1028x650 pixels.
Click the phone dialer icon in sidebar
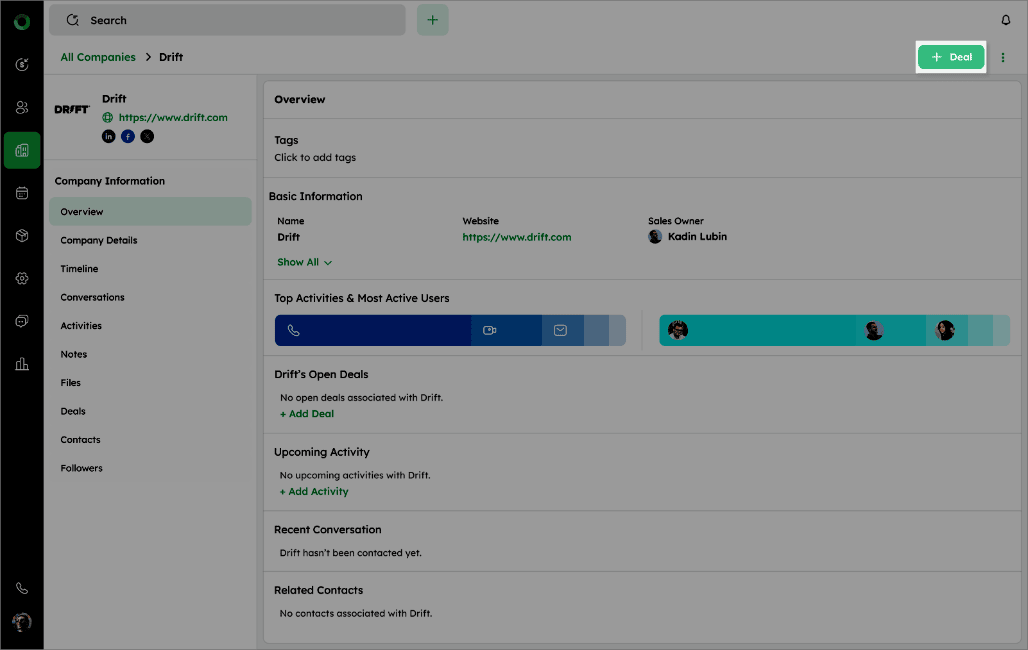[x=22, y=589]
